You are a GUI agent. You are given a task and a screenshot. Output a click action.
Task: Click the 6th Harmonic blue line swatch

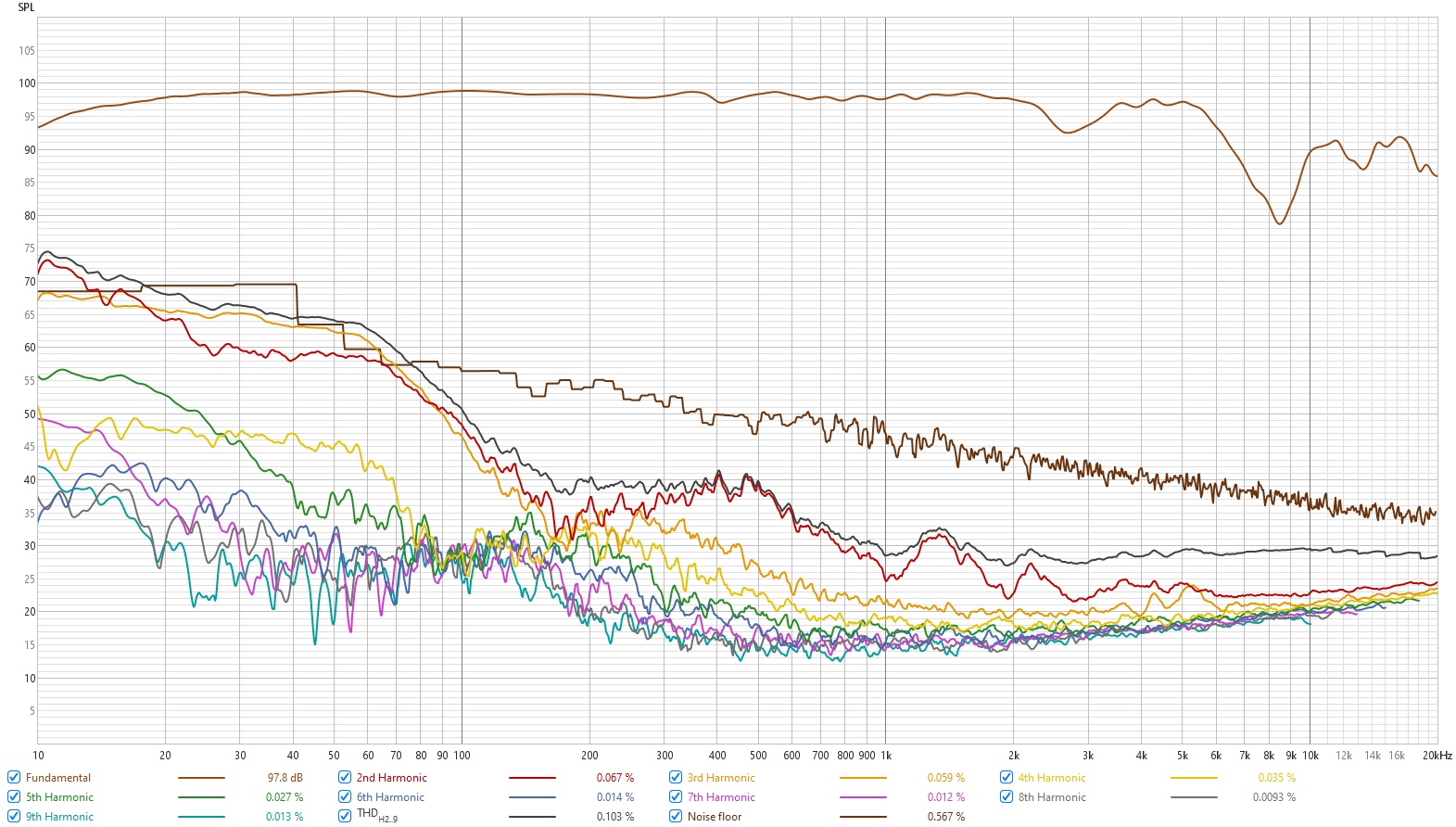[x=532, y=797]
